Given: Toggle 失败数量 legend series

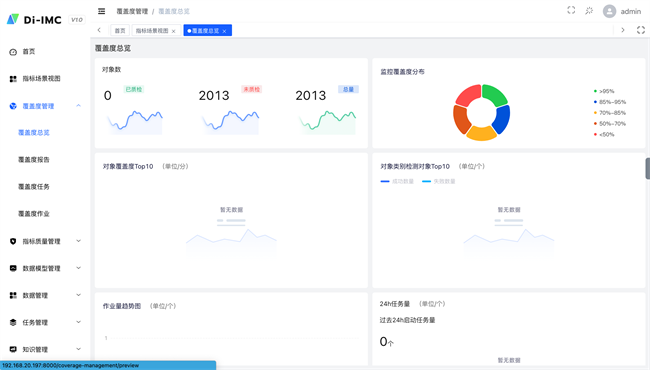Looking at the screenshot, I should click(x=439, y=181).
